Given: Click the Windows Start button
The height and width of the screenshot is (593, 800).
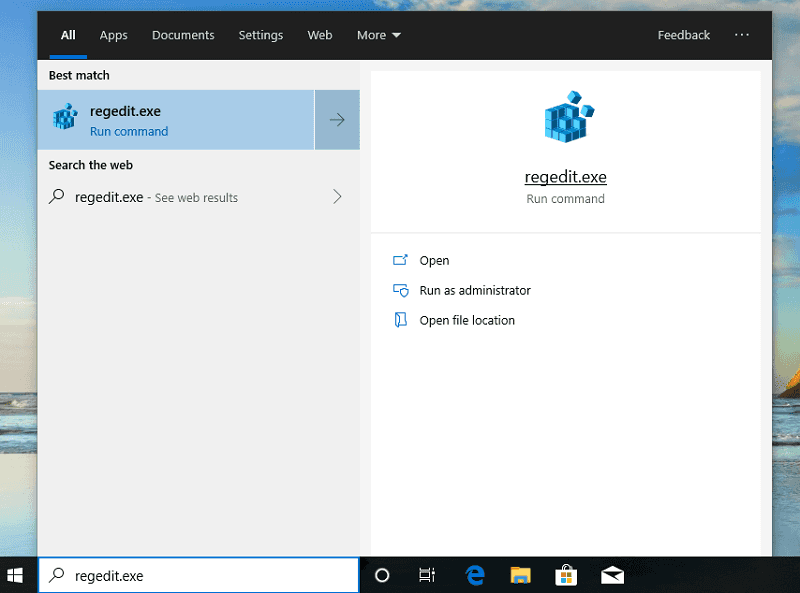Looking at the screenshot, I should 16,575.
